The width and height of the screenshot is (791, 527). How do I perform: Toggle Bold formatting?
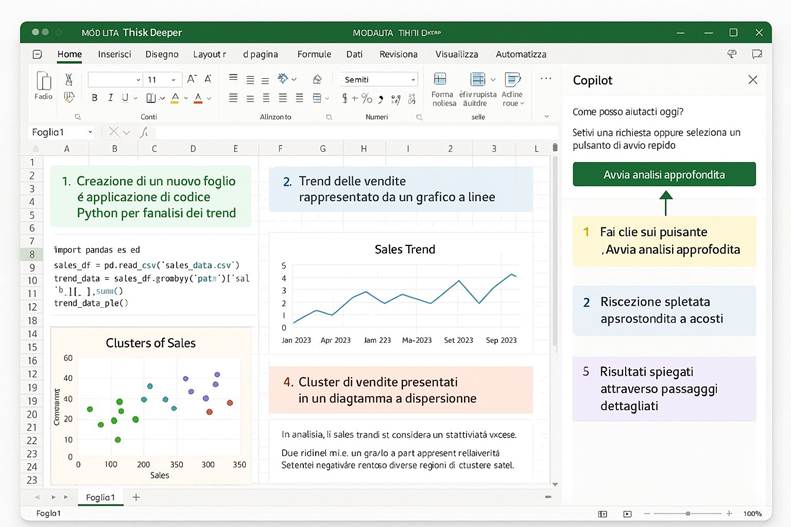(x=95, y=98)
